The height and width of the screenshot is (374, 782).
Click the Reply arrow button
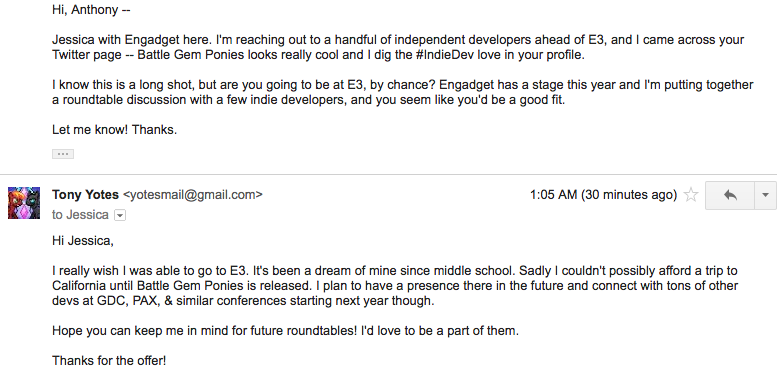pos(730,195)
